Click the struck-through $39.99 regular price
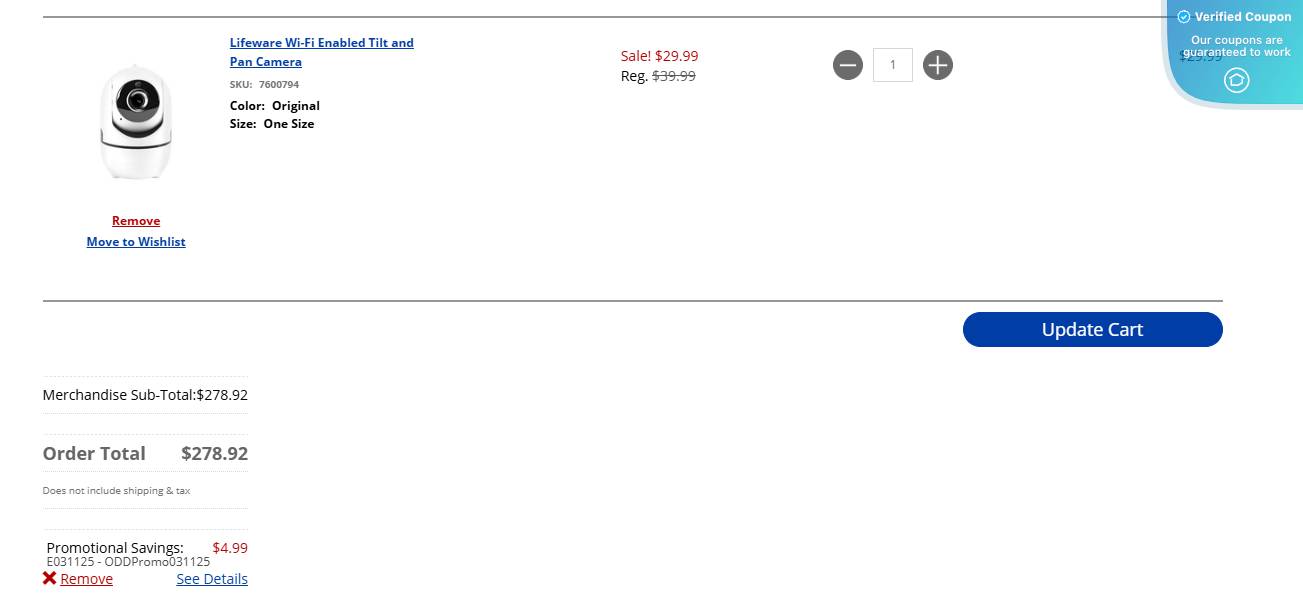The height and width of the screenshot is (600, 1303). click(x=674, y=76)
